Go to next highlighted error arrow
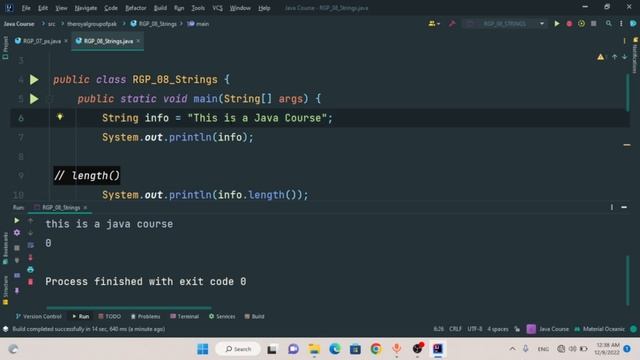This screenshot has height=360, width=640. click(624, 57)
